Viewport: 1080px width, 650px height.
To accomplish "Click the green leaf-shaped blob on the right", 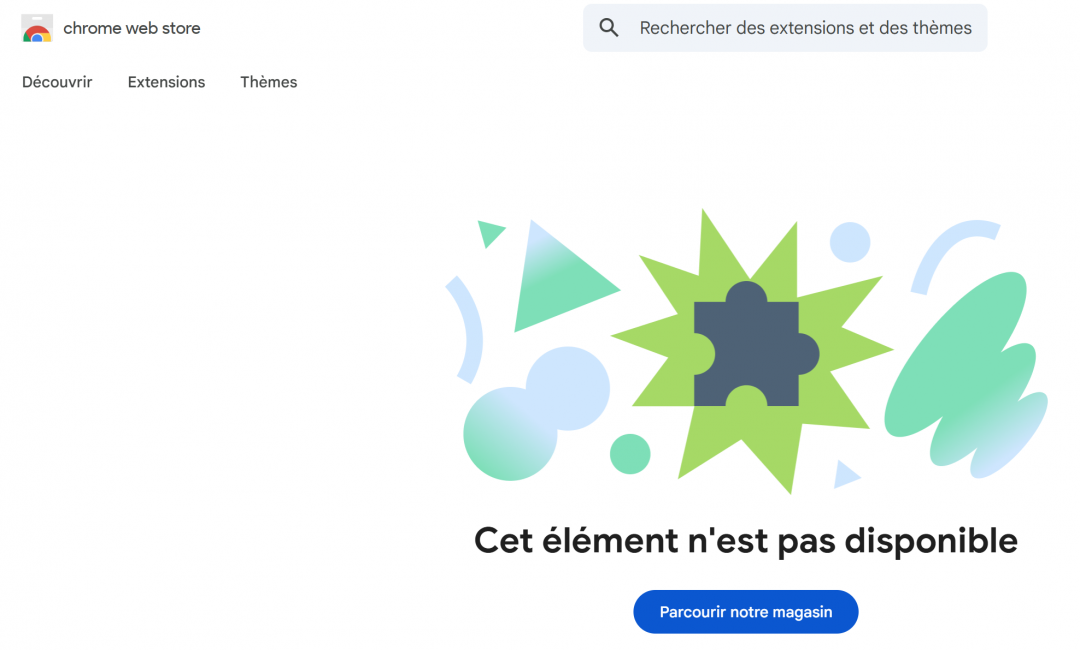I will point(964,375).
